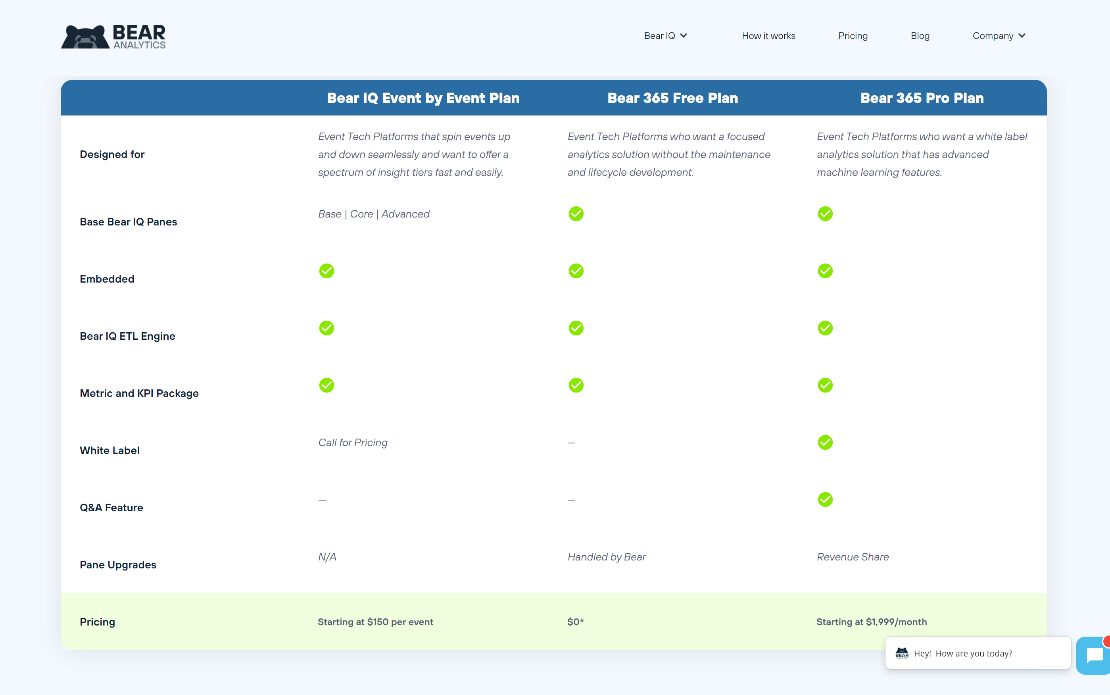Click Pro Plan checkmark for Base Bear IQ Panes
1110x695 pixels.
[x=825, y=214]
